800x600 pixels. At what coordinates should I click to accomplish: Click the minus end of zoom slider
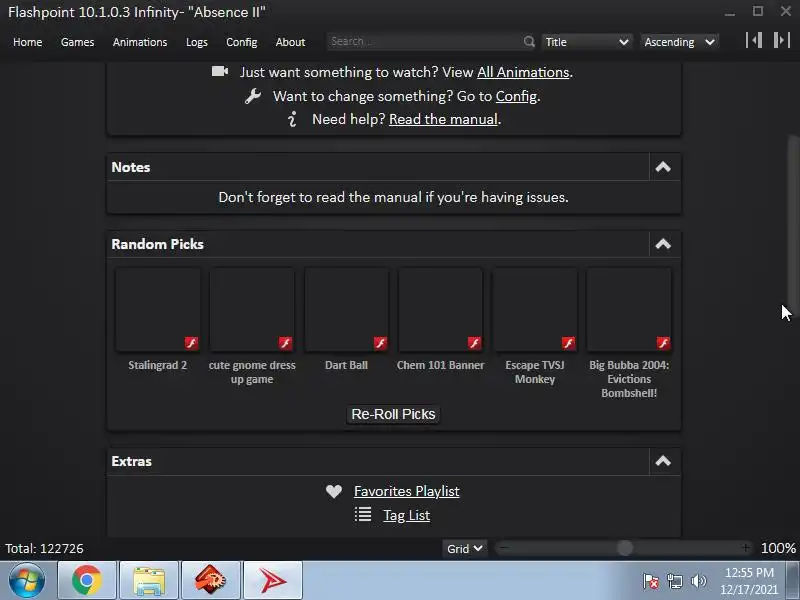point(504,548)
